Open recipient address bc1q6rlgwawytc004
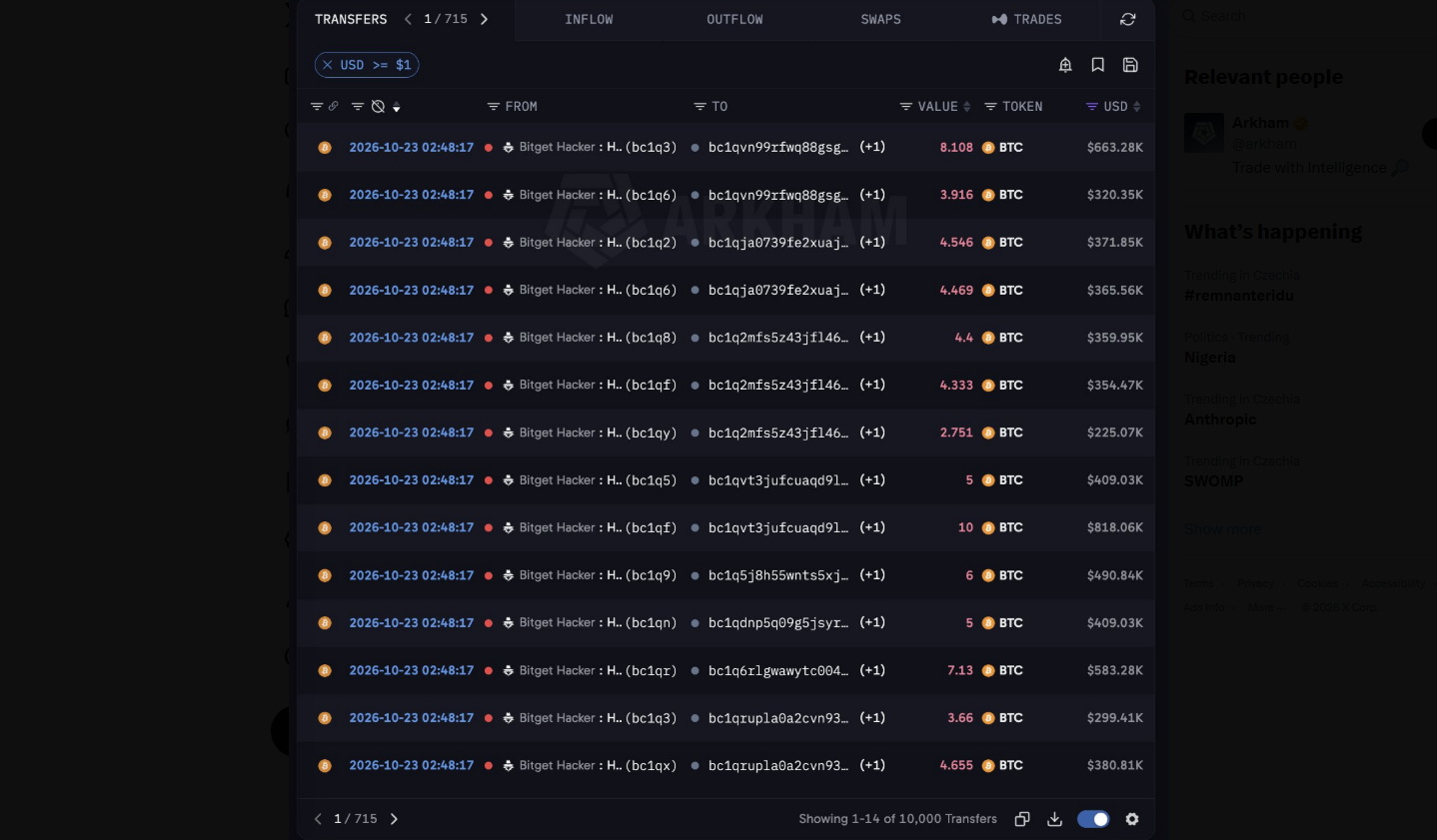 [778, 671]
